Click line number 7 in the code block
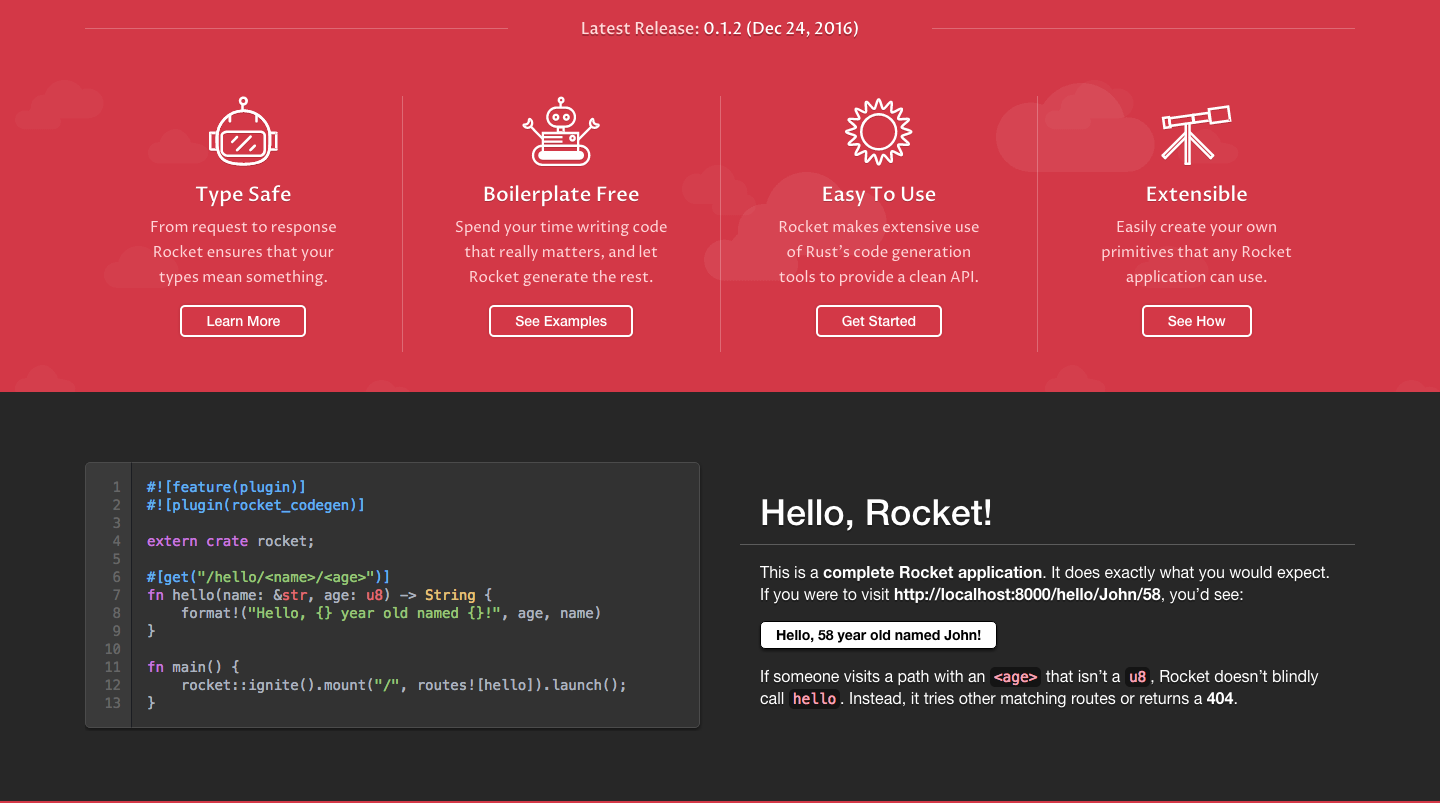This screenshot has height=803, width=1440. click(x=115, y=594)
